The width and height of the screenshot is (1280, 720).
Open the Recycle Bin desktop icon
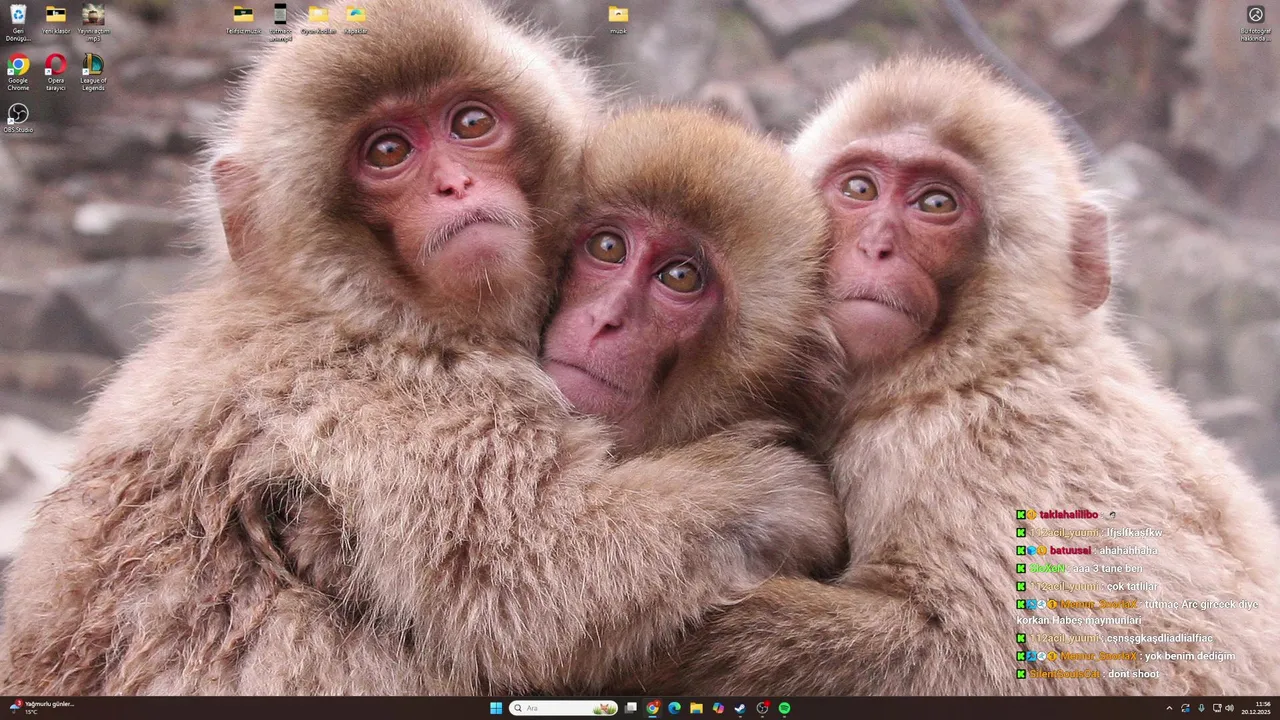18,22
